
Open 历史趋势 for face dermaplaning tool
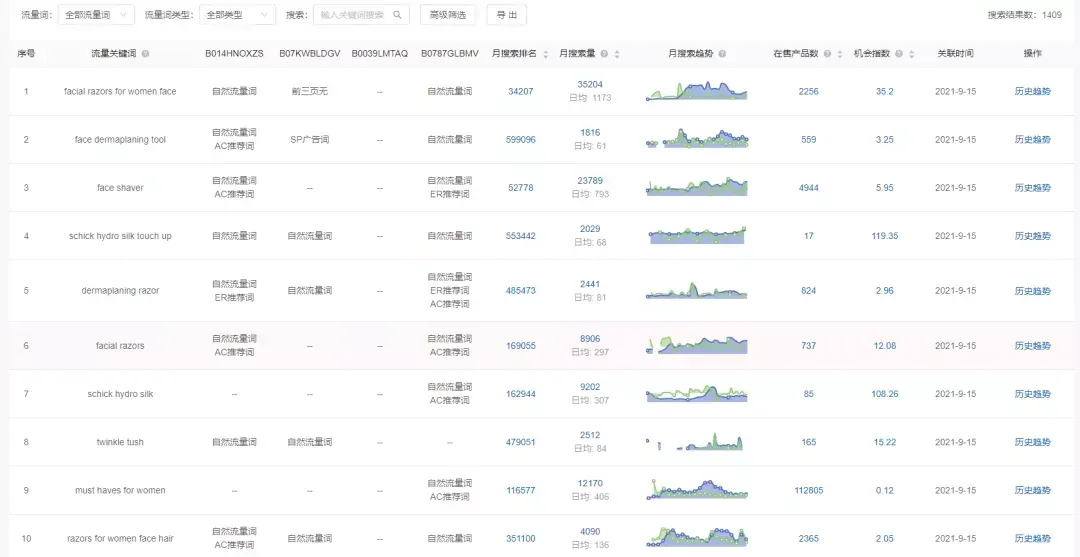pyautogui.click(x=1032, y=139)
